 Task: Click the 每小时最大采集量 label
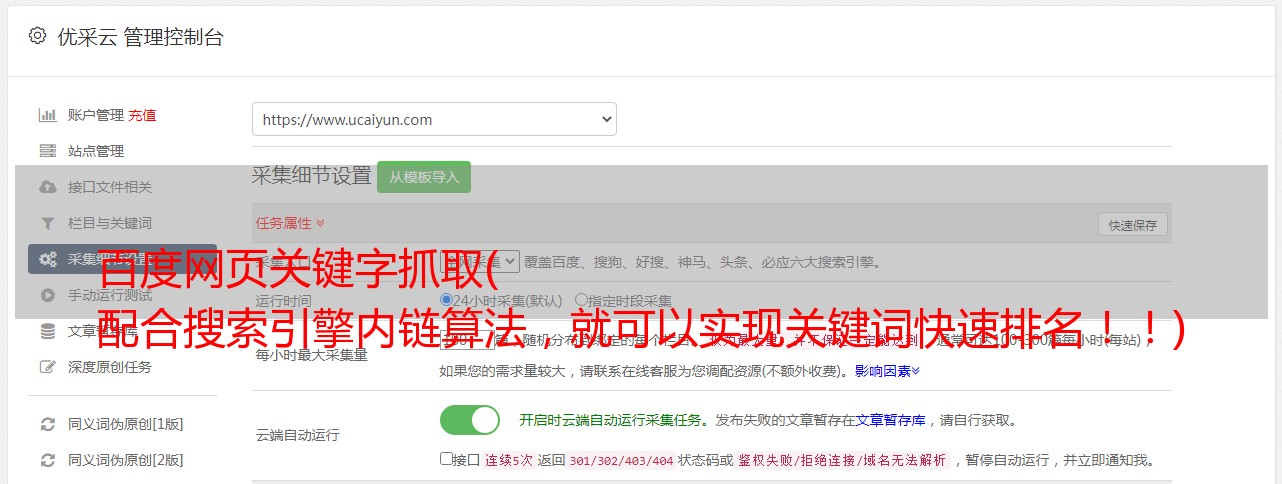311,355
